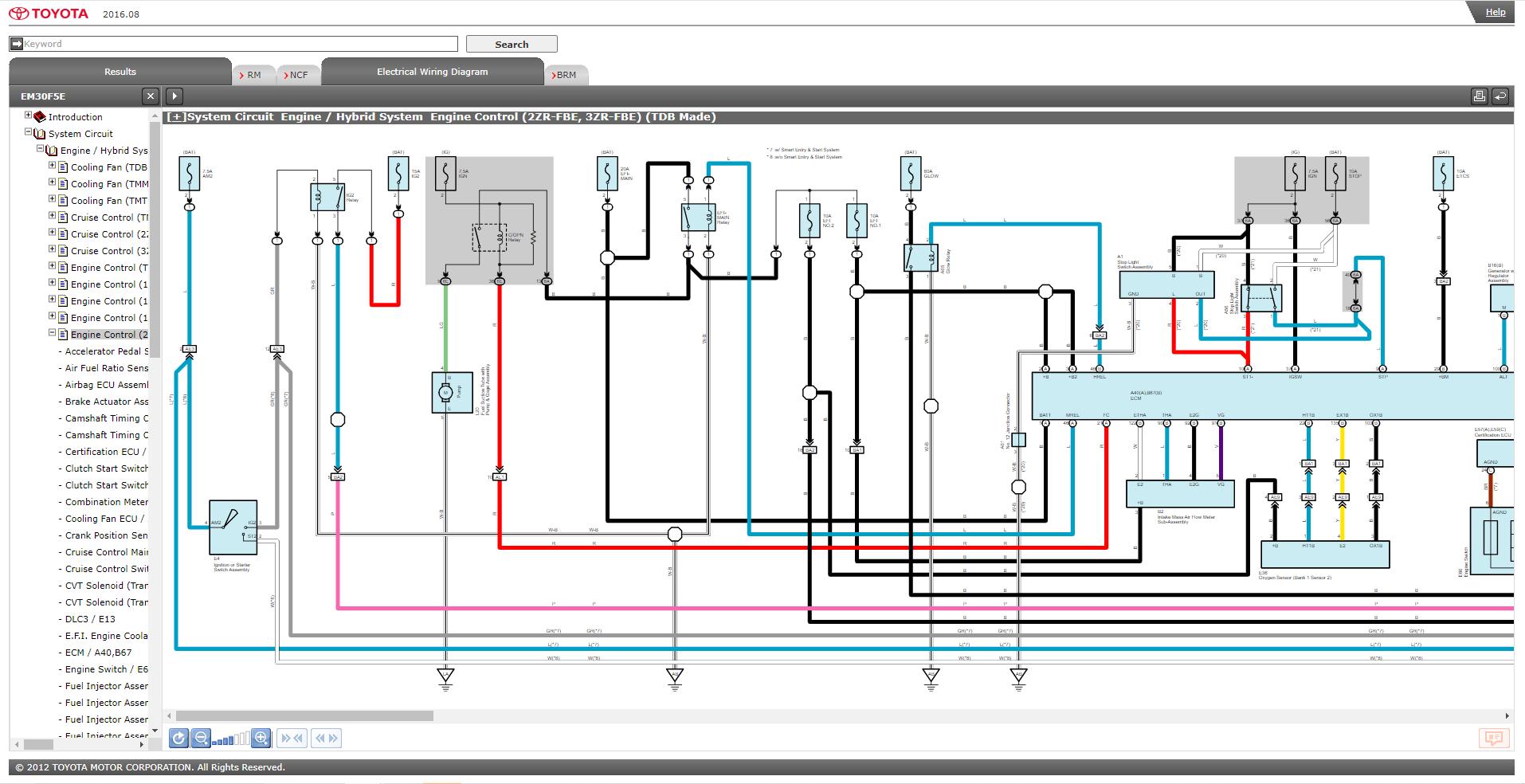The image size is (1525, 784).
Task: Open the RM tab
Action: 253,75
